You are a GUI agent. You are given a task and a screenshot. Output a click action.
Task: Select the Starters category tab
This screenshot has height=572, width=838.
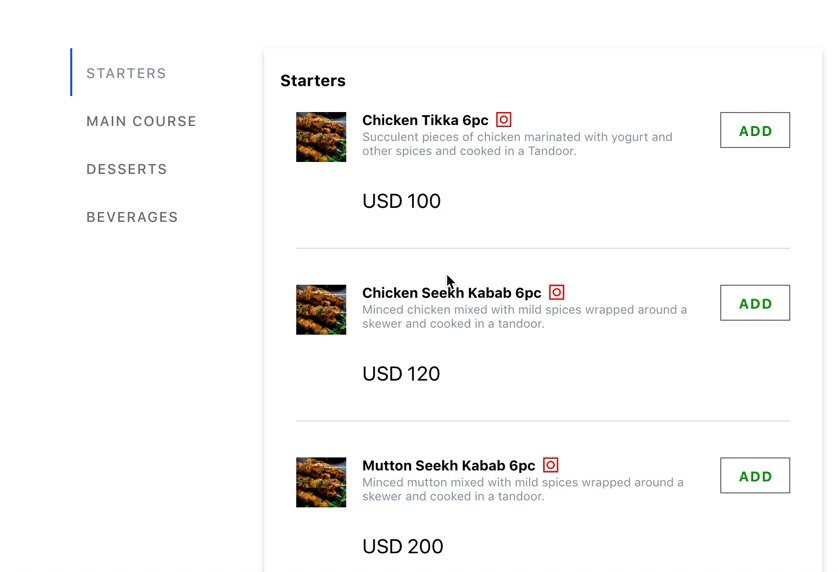click(126, 73)
